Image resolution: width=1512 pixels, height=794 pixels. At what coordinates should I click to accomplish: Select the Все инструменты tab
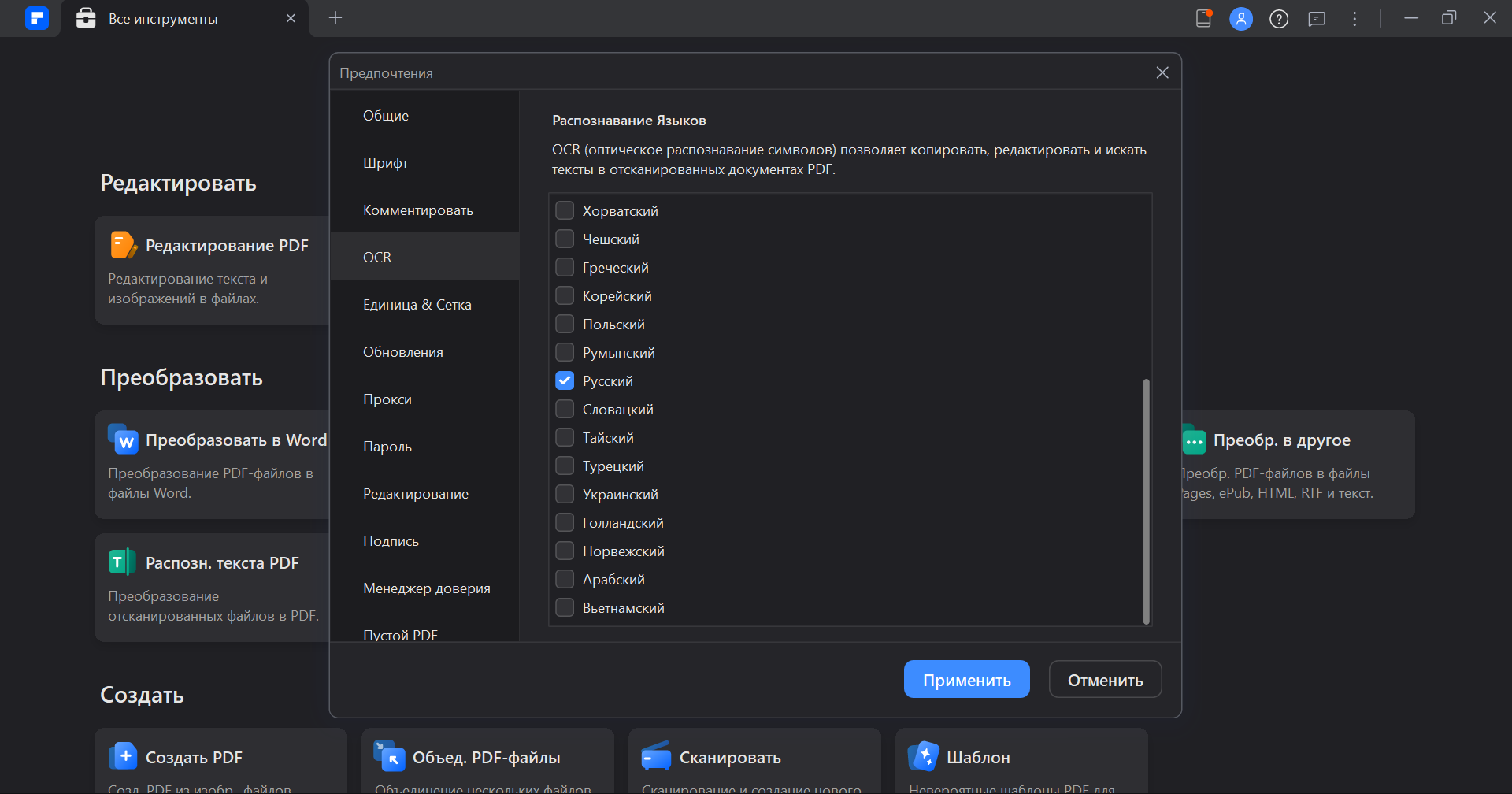coord(184,18)
